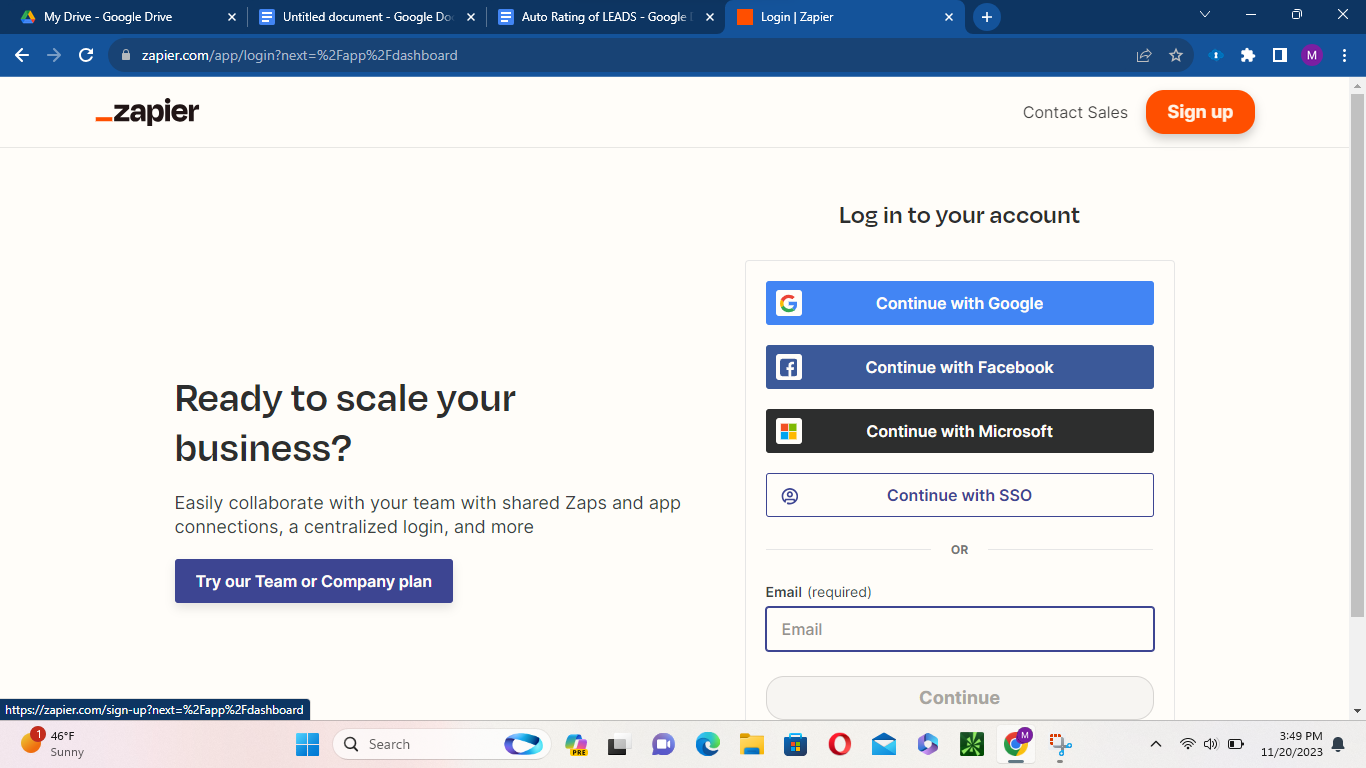
Task: Click the Email input field
Action: 960,629
